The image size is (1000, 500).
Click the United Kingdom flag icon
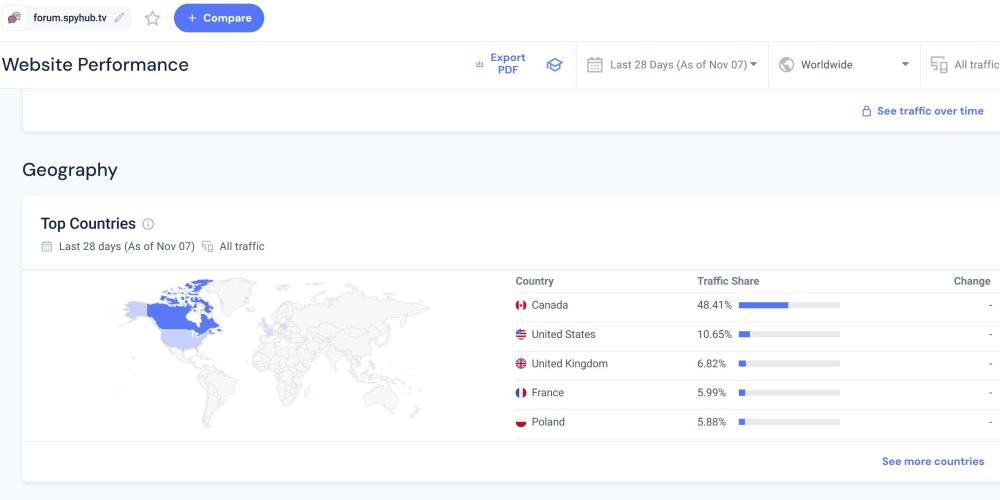coord(521,364)
